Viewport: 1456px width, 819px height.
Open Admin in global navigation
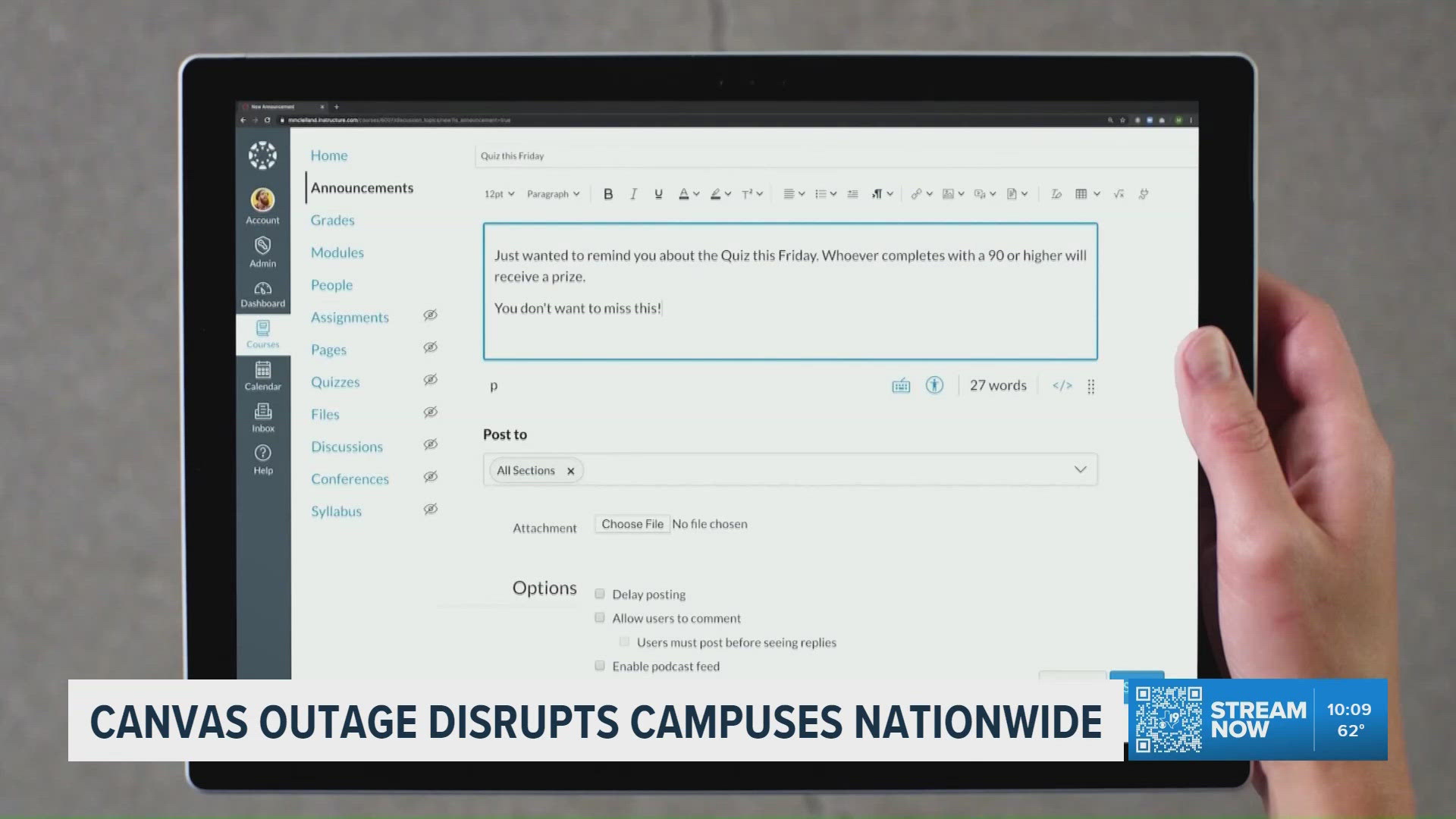262,253
